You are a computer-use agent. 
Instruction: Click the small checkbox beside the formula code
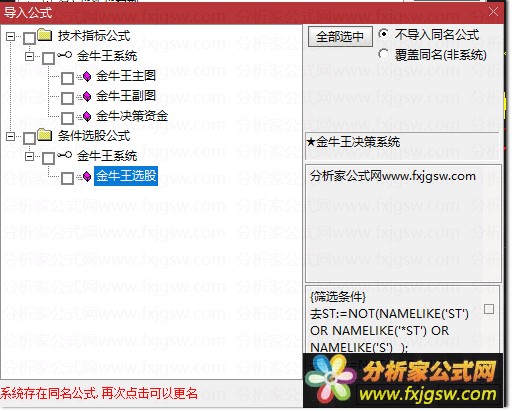pos(489,309)
